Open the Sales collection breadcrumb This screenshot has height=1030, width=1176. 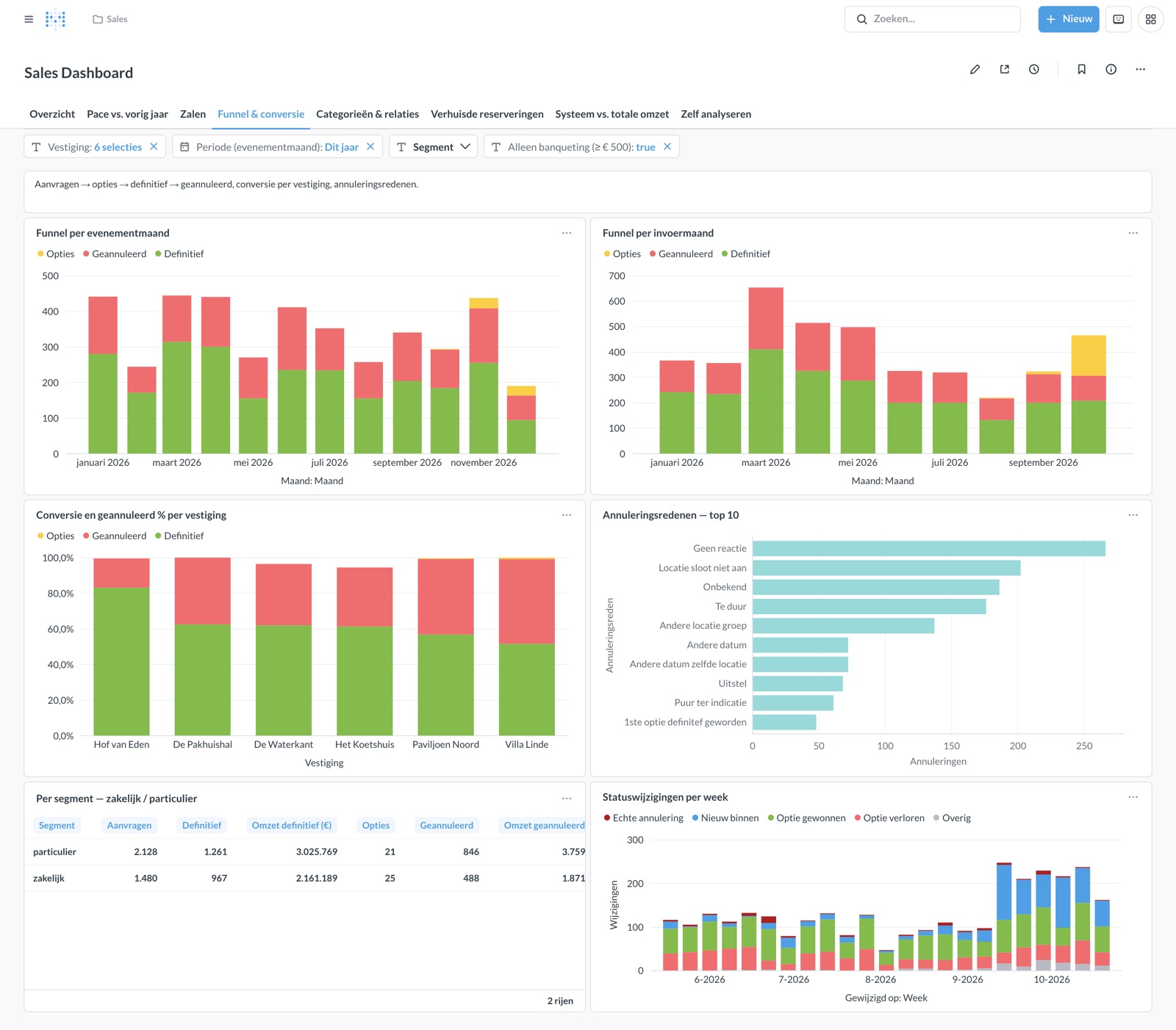pyautogui.click(x=110, y=19)
